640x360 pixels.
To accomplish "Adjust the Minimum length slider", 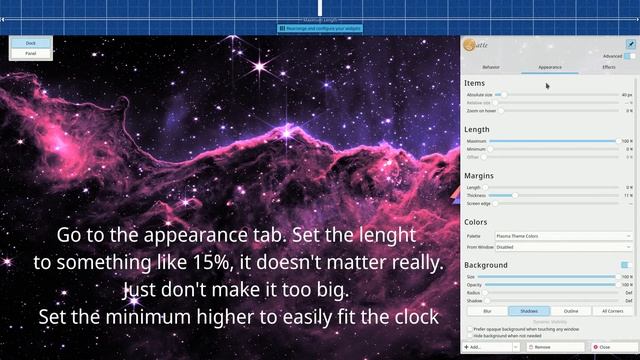I will point(554,149).
